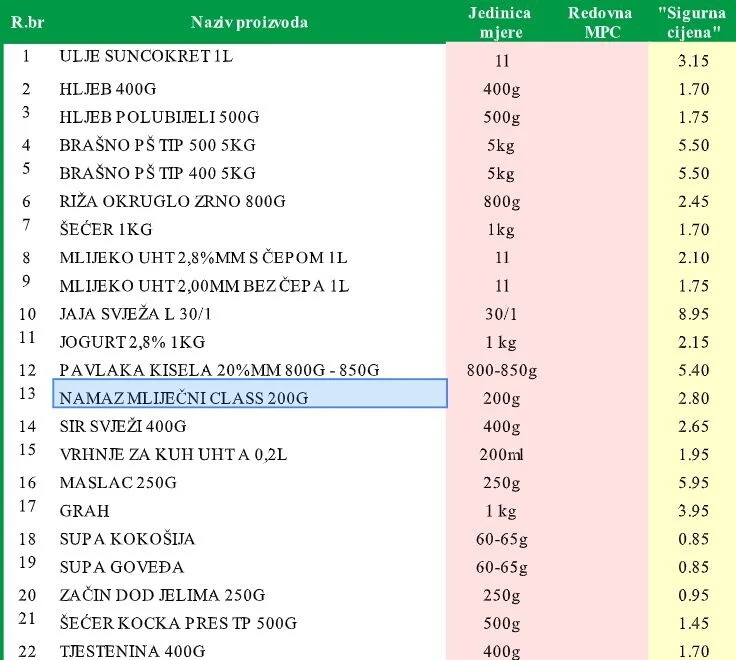This screenshot has width=736, height=660.
Task: Click the SUPA KOKOŠIJA product cell
Action: click(249, 539)
